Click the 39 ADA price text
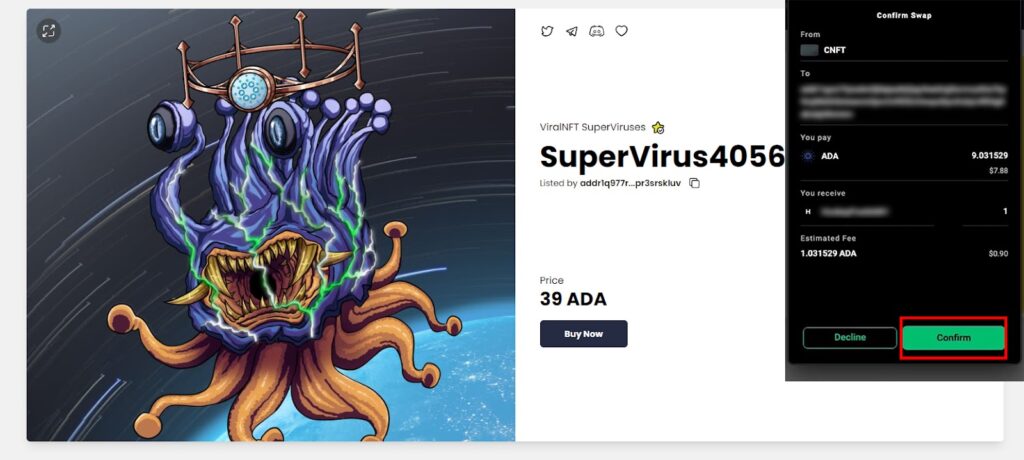Screen dimensions: 1024x460 click(x=573, y=299)
